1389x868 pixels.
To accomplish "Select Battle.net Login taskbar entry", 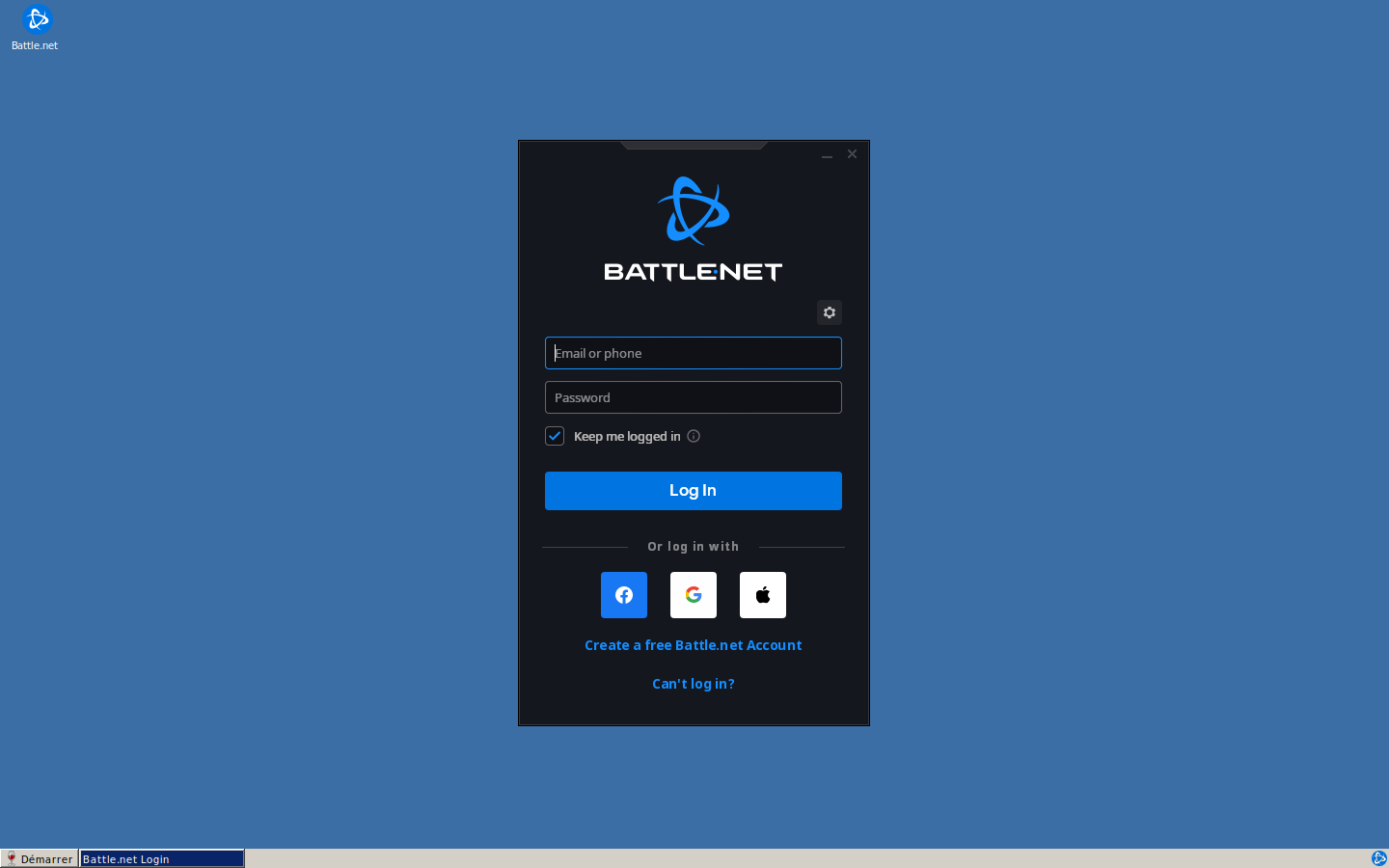I will point(161,858).
